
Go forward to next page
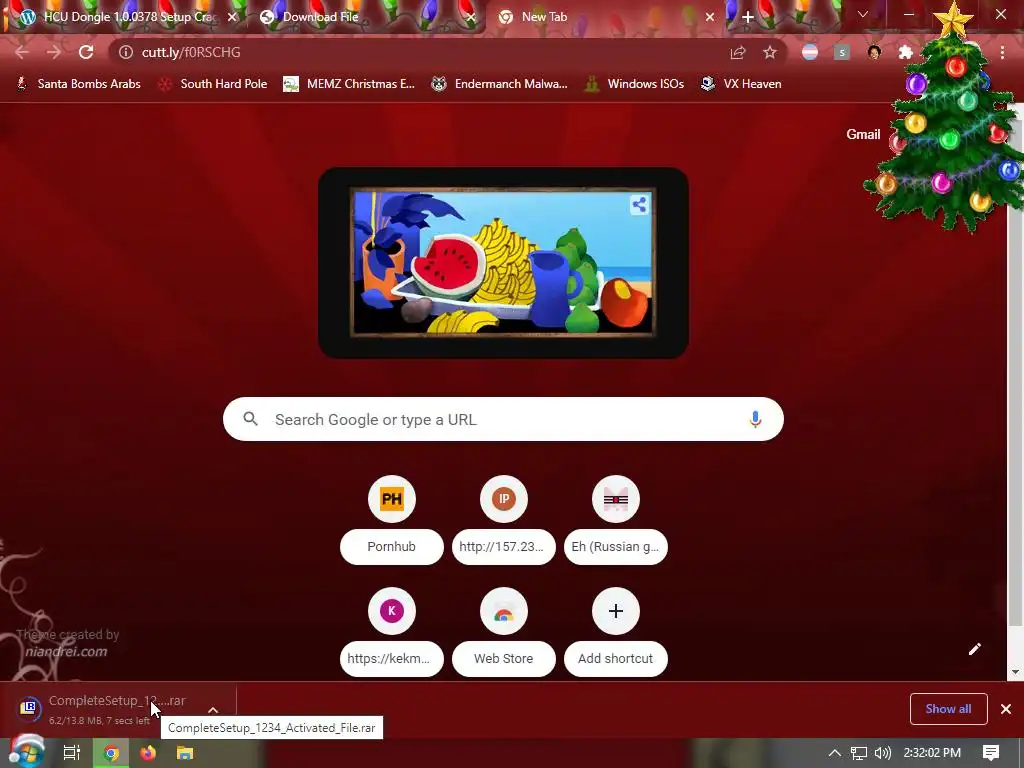point(54,52)
